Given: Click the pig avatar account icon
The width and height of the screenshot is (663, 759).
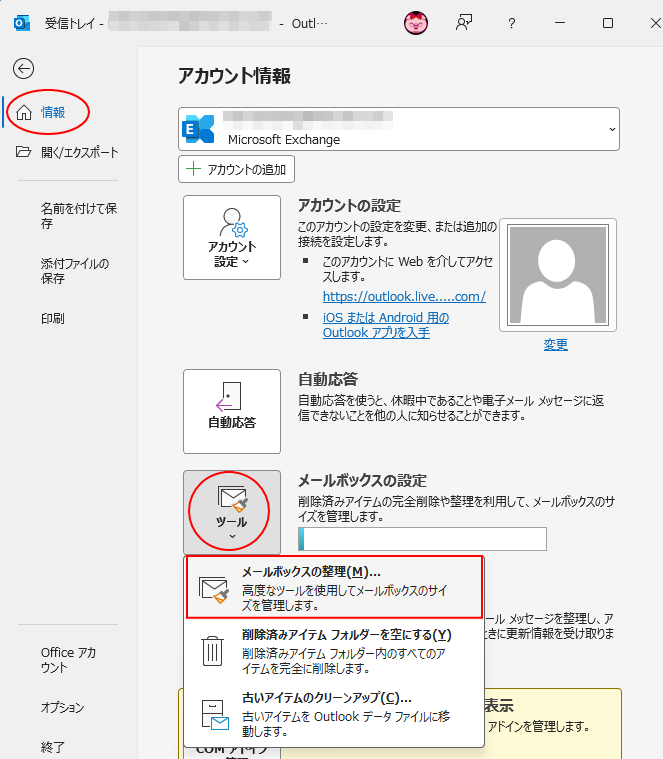Looking at the screenshot, I should pyautogui.click(x=416, y=23).
